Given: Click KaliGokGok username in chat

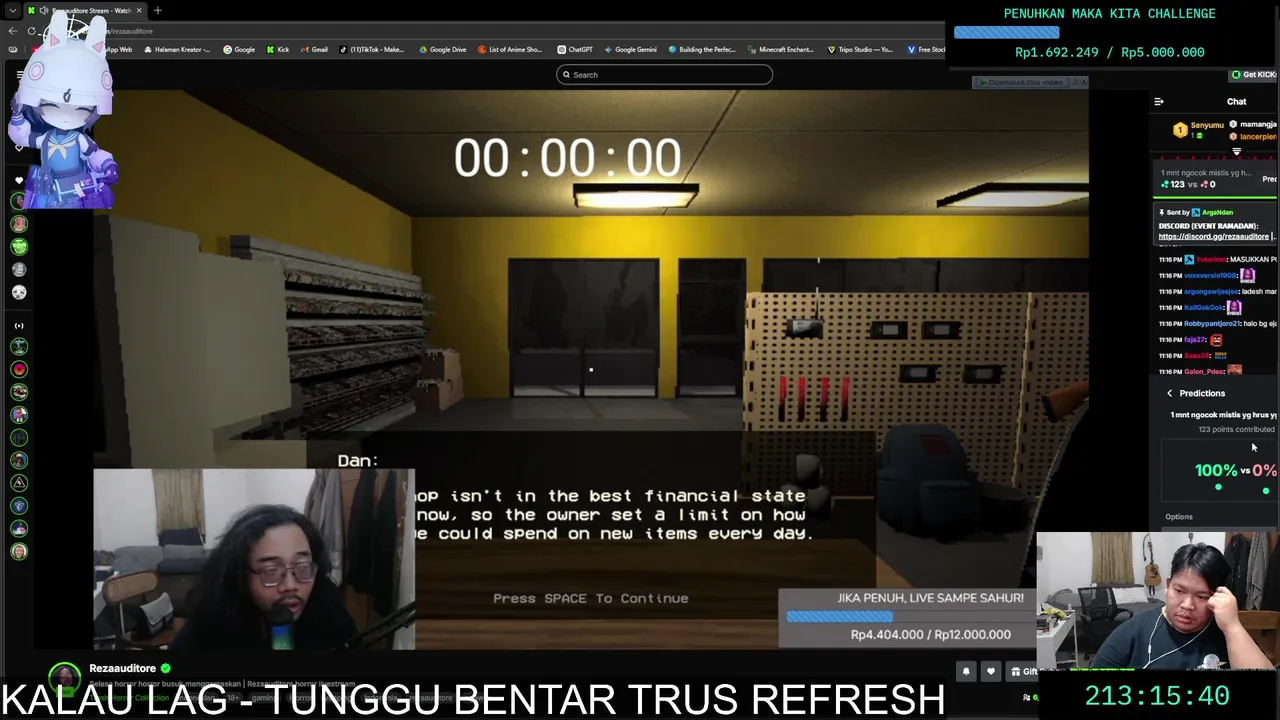Looking at the screenshot, I should 1204,307.
